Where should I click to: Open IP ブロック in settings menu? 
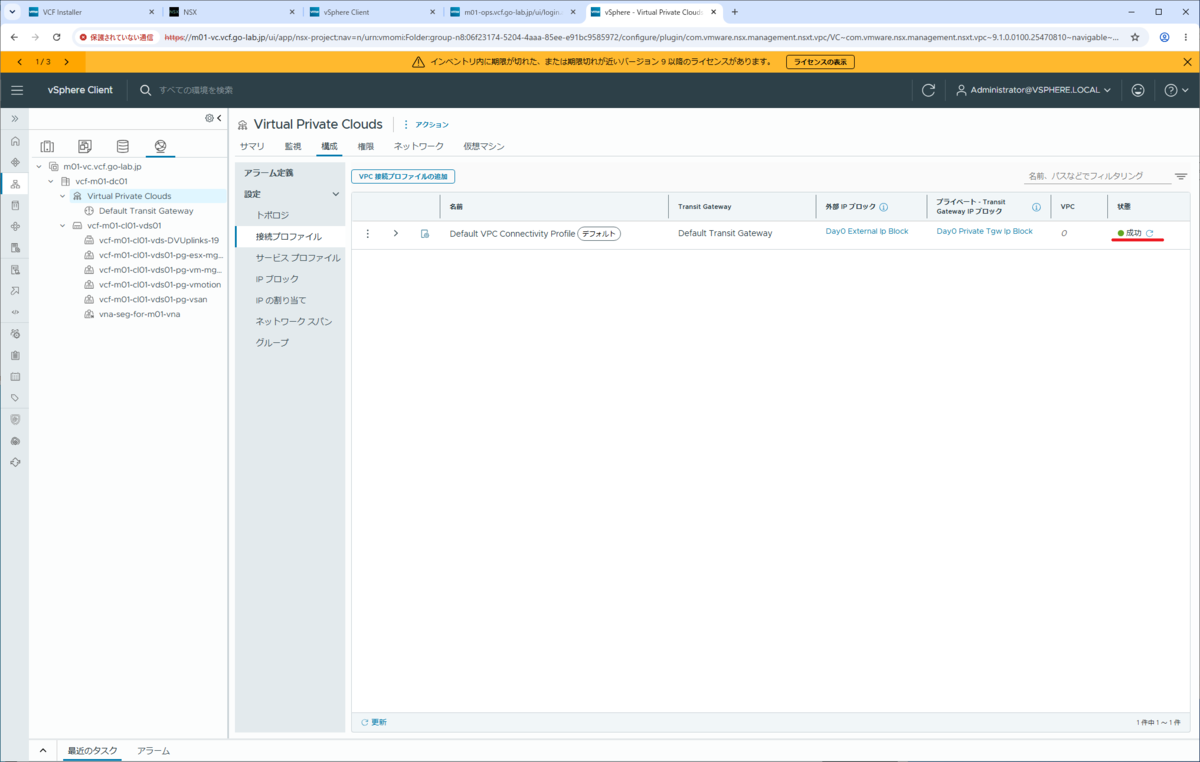(x=277, y=279)
